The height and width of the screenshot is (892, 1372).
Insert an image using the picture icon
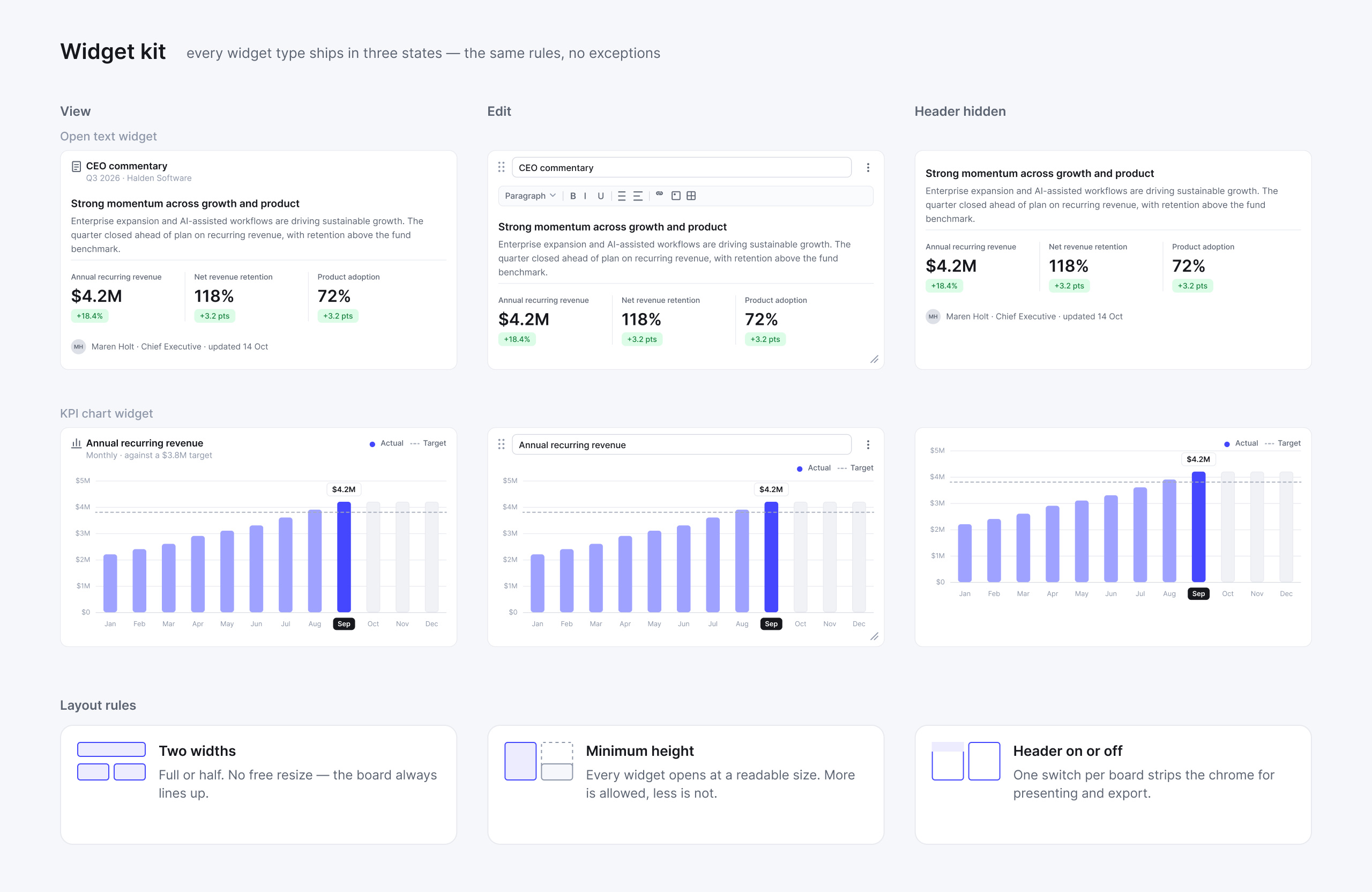pos(676,196)
